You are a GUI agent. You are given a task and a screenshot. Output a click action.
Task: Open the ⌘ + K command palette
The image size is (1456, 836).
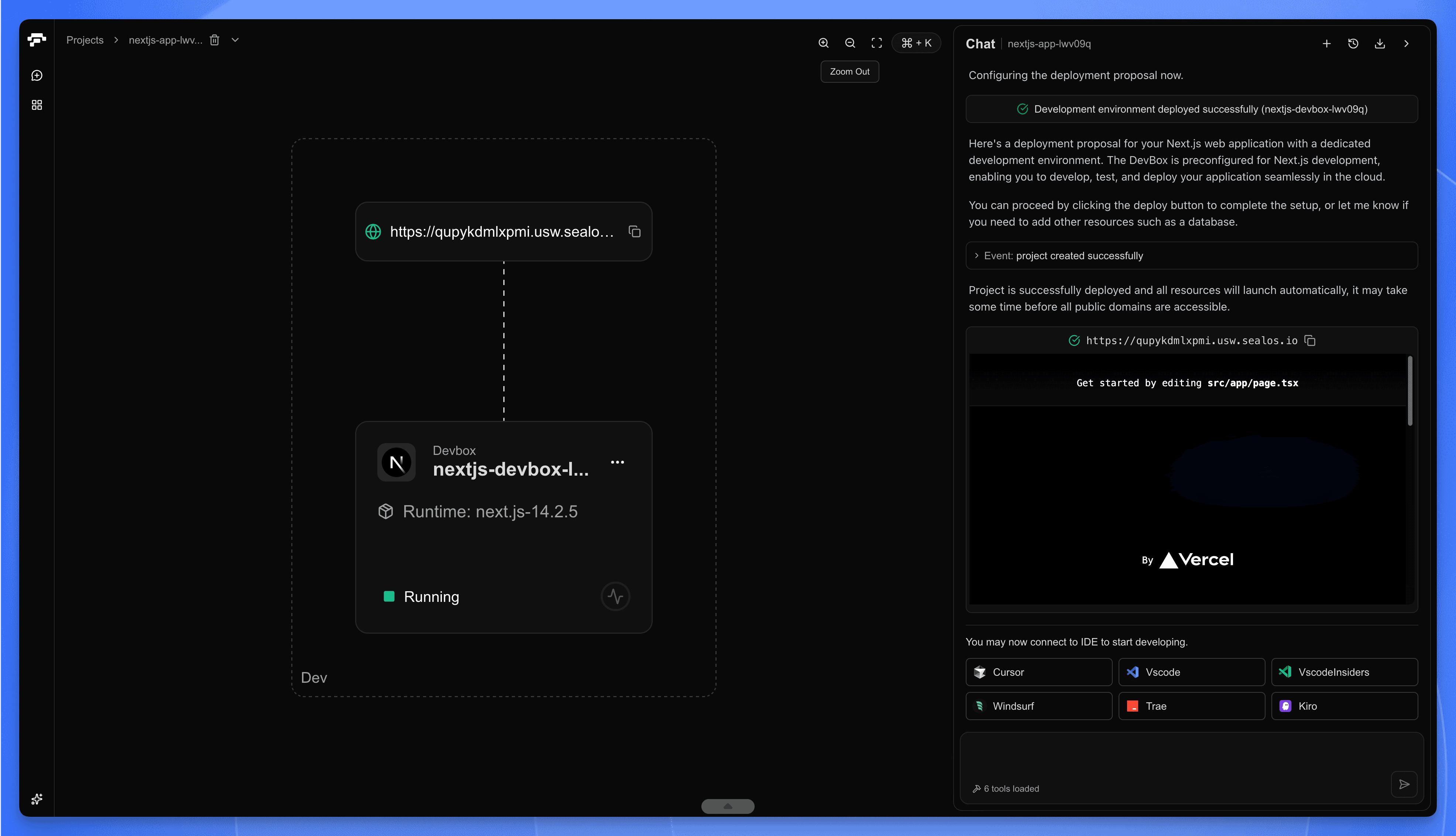[916, 43]
